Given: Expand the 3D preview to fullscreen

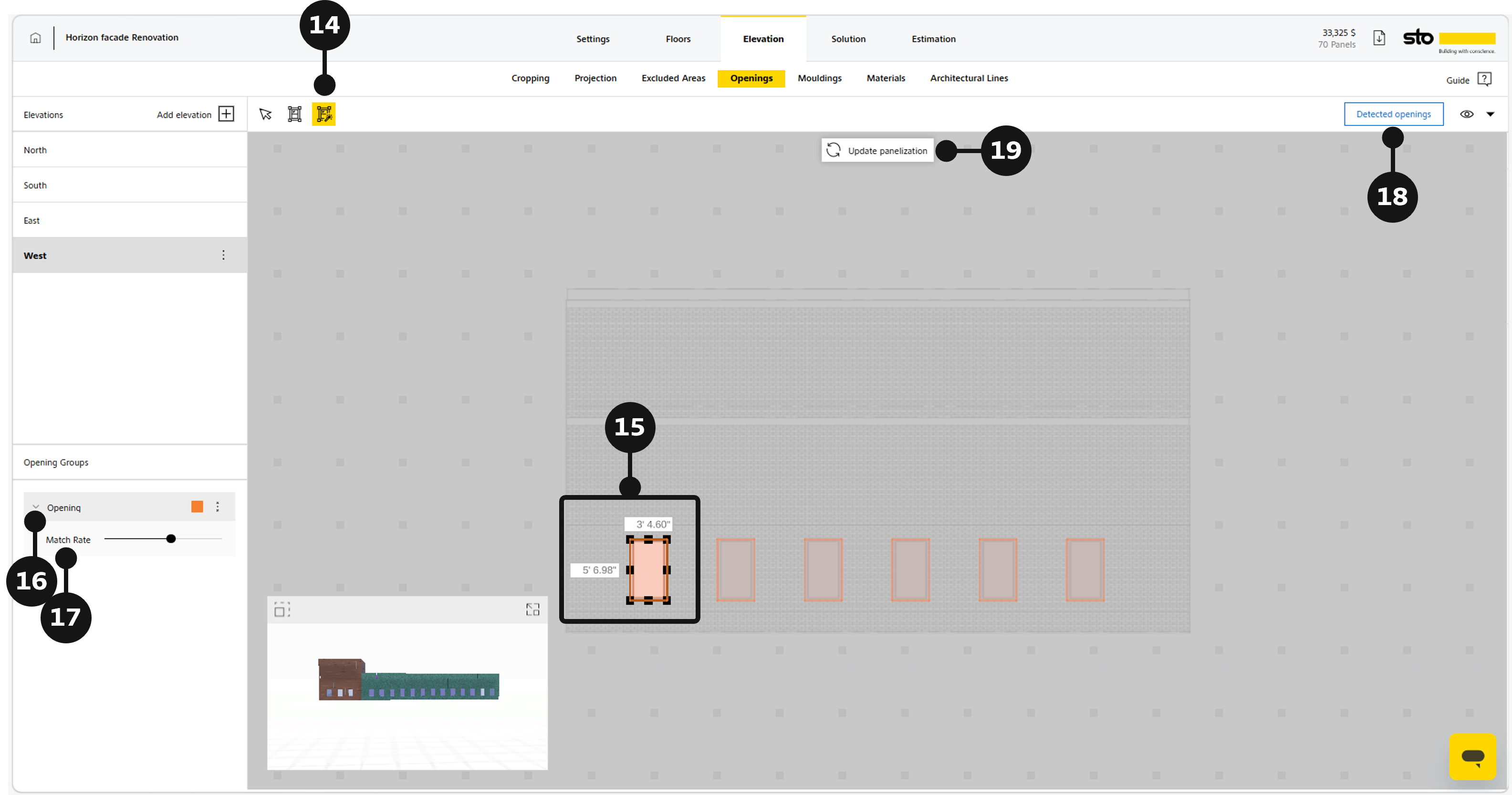Looking at the screenshot, I should point(532,609).
